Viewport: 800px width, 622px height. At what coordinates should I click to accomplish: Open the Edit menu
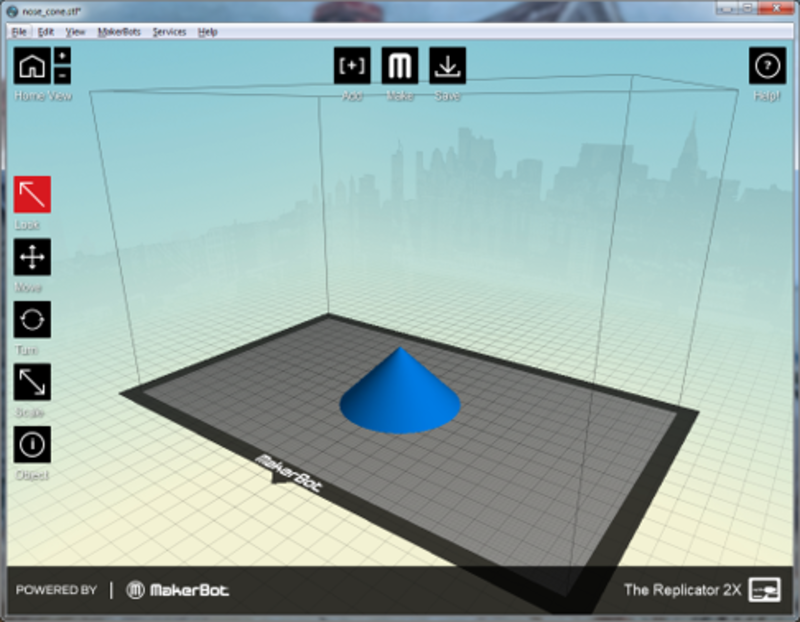coord(46,32)
